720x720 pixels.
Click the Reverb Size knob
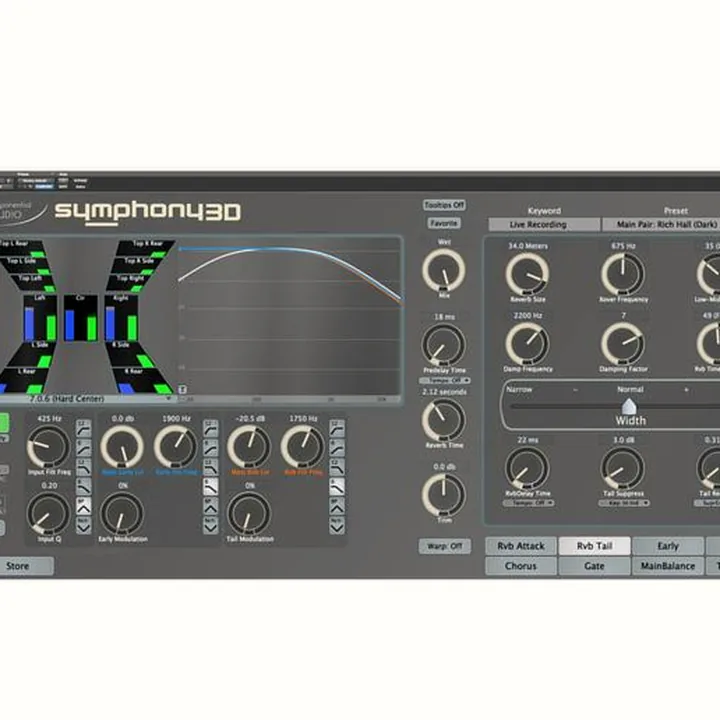pyautogui.click(x=527, y=274)
